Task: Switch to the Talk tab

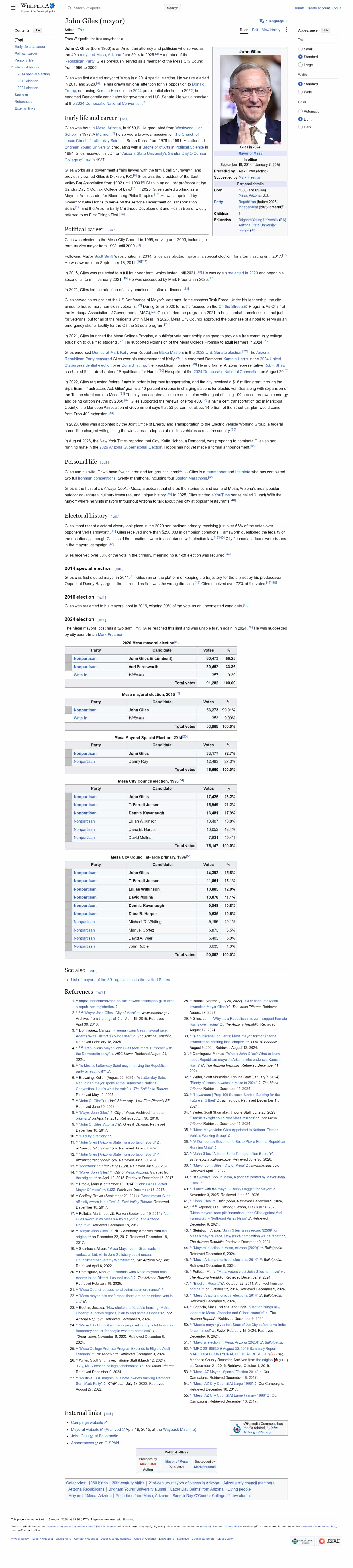Action: (x=81, y=30)
